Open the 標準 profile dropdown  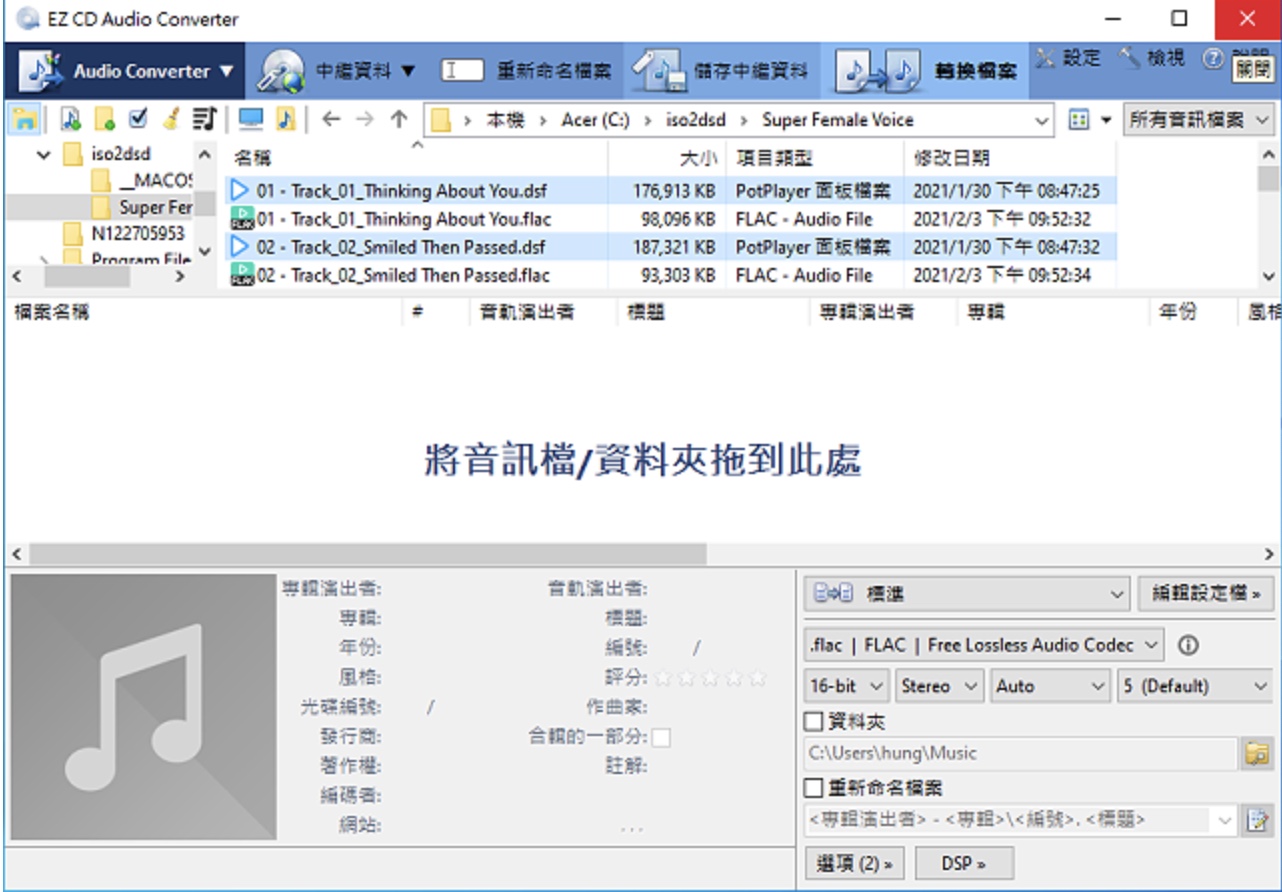968,594
